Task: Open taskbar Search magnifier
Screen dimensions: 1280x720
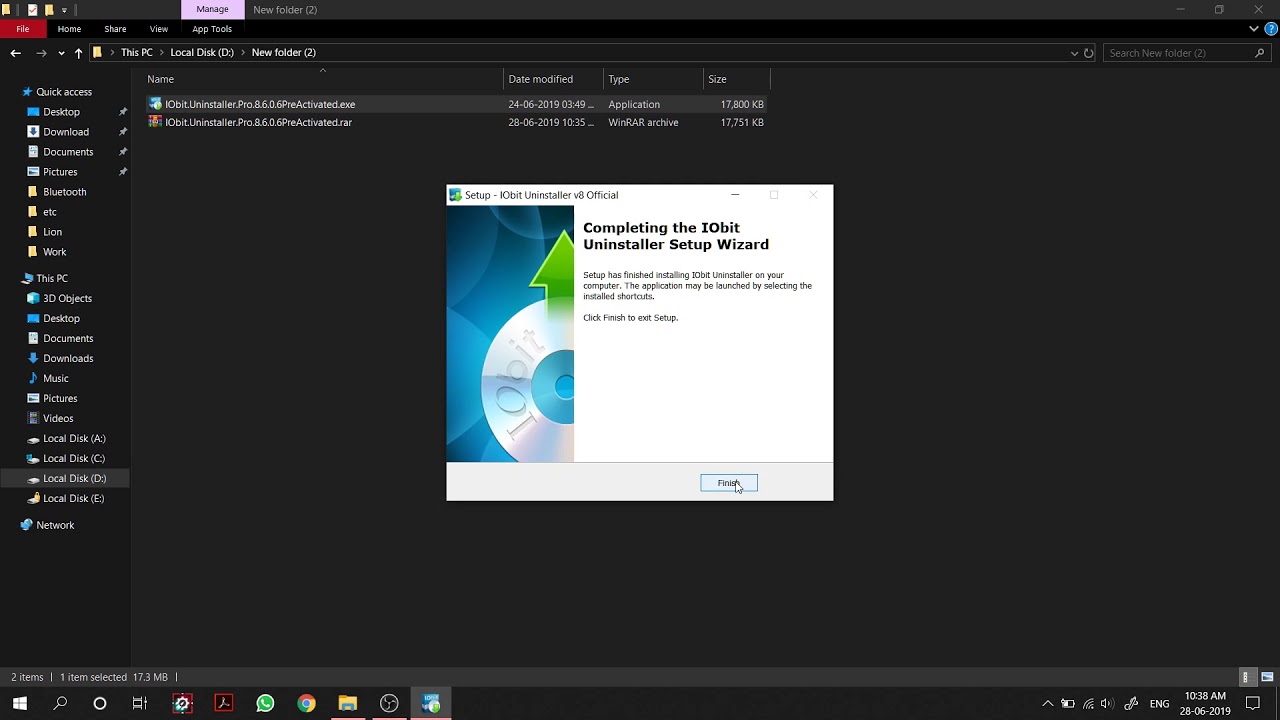Action: click(x=60, y=704)
